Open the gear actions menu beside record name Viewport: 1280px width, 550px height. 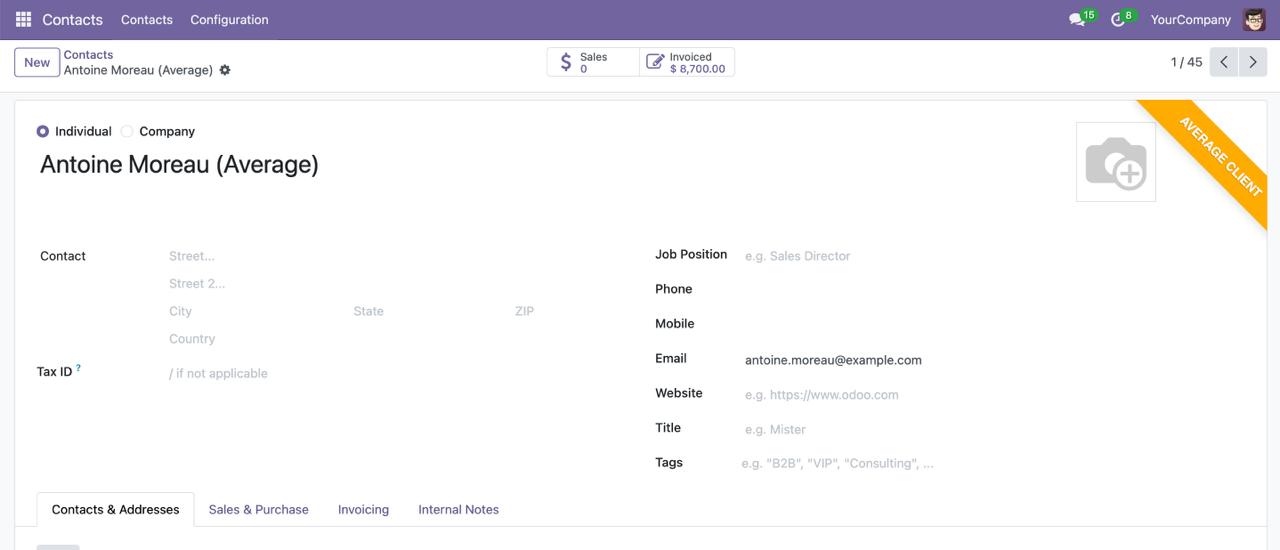[x=225, y=70]
